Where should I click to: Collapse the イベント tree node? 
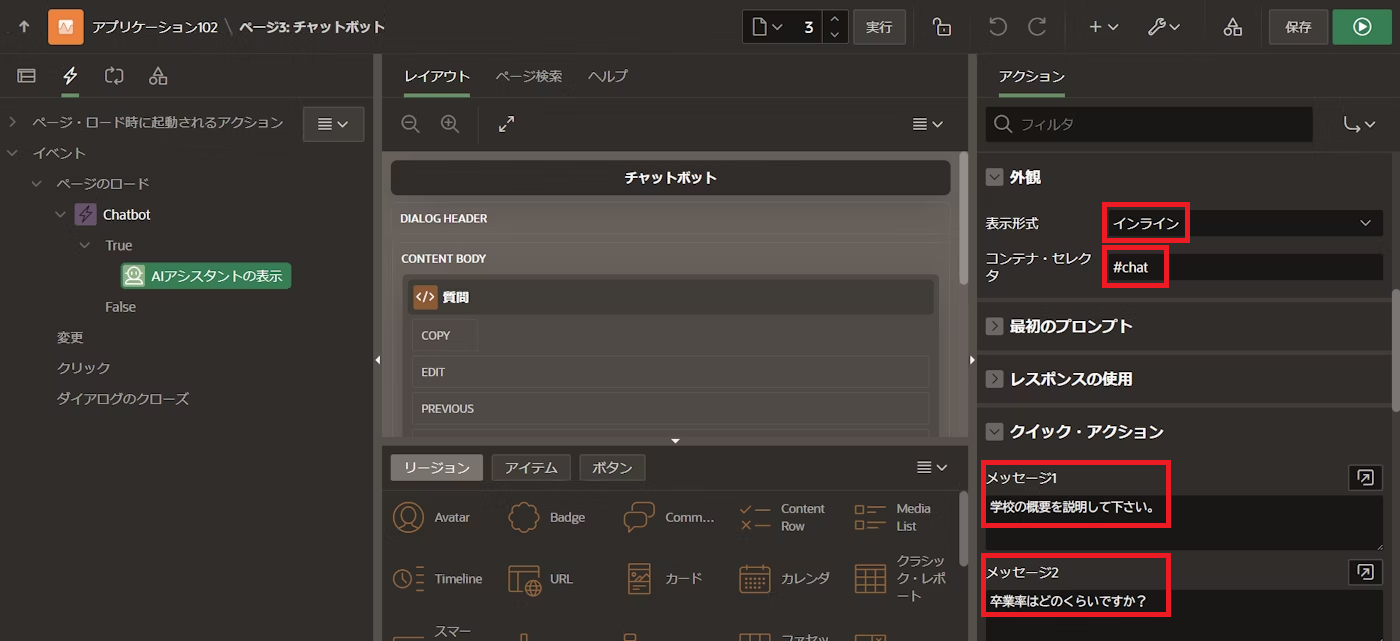click(13, 153)
